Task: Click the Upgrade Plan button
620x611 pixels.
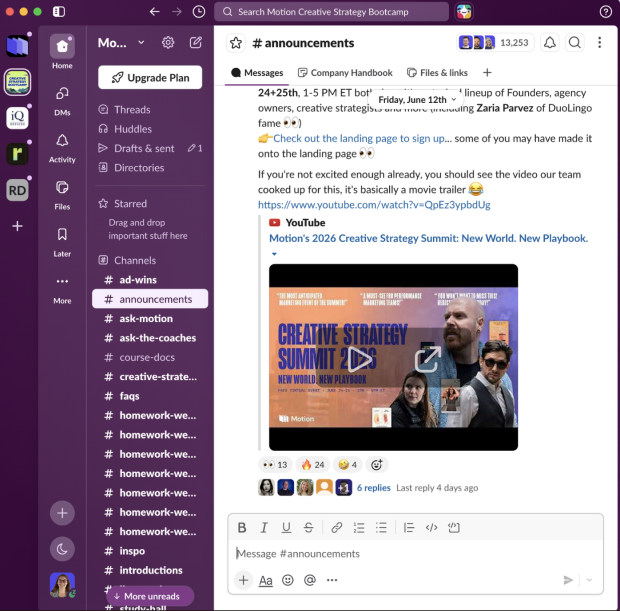Action: (150, 78)
